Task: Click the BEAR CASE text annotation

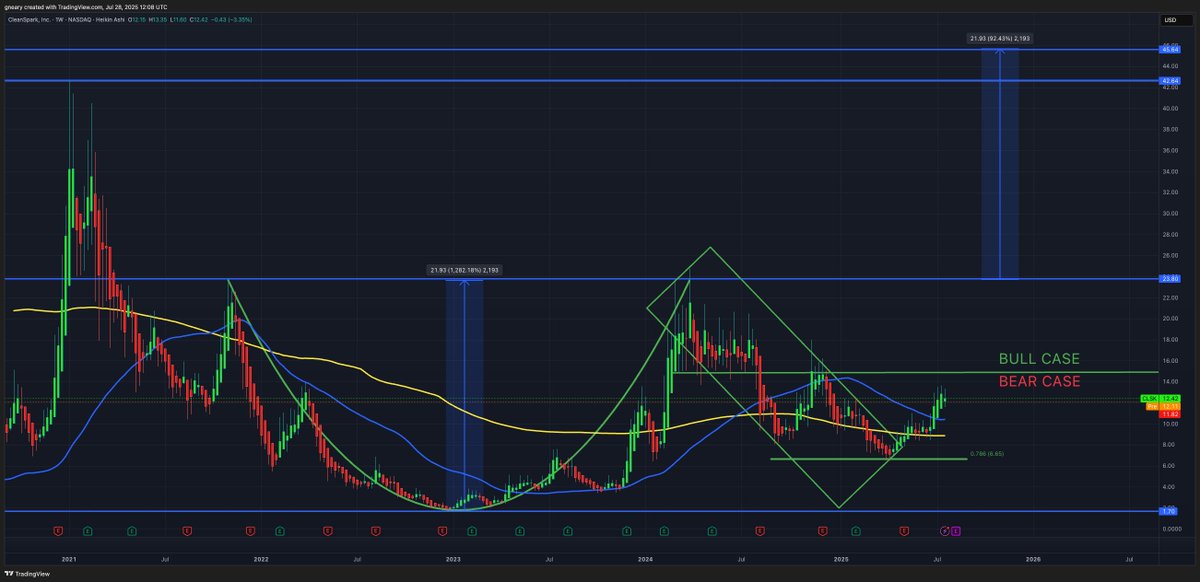Action: tap(1039, 381)
